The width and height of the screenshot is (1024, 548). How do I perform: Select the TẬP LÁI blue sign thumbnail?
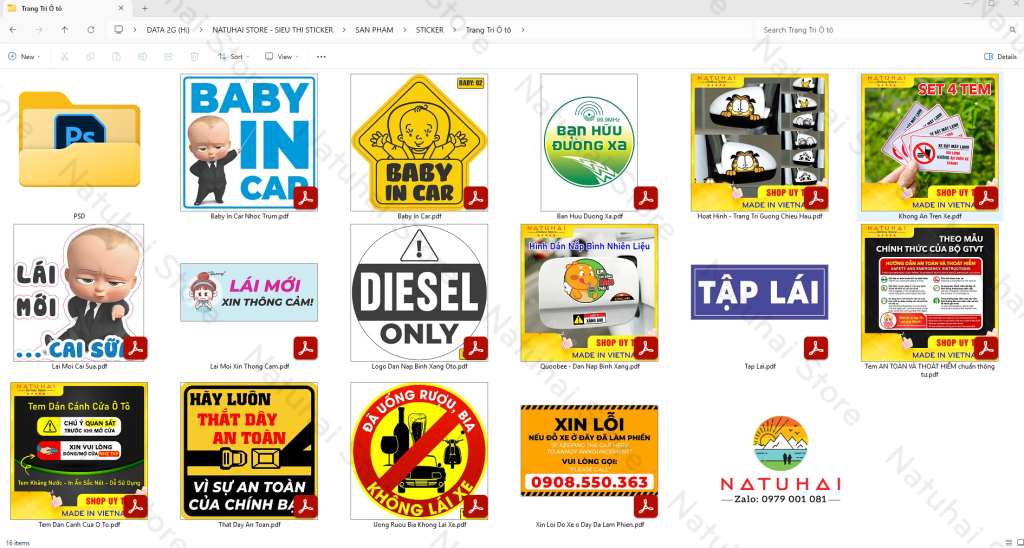coord(760,292)
